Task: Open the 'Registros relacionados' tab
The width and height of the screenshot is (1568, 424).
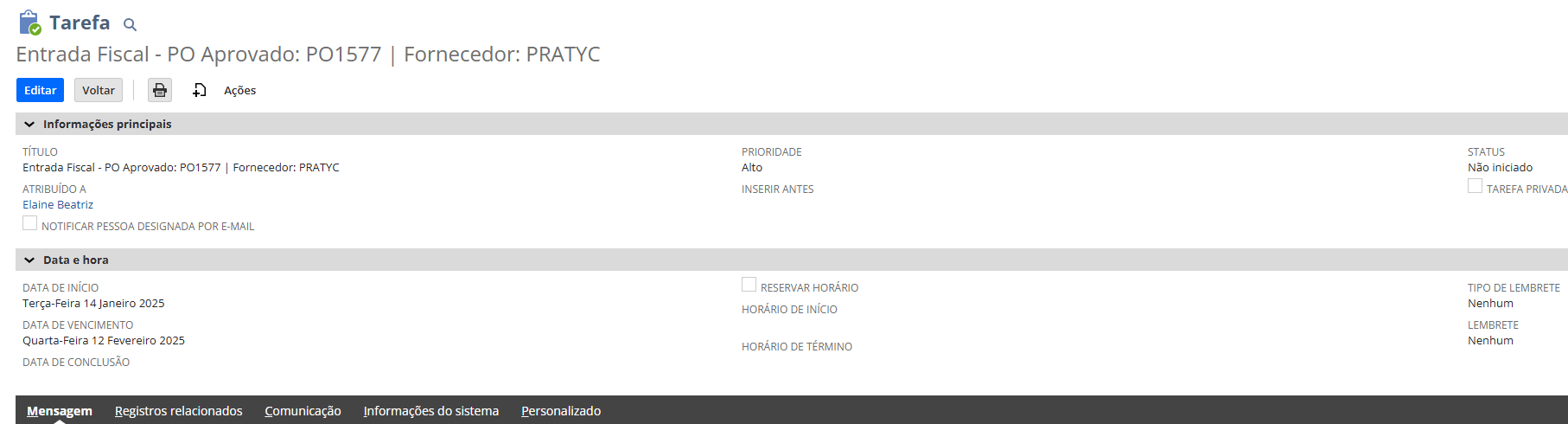Action: pyautogui.click(x=178, y=411)
